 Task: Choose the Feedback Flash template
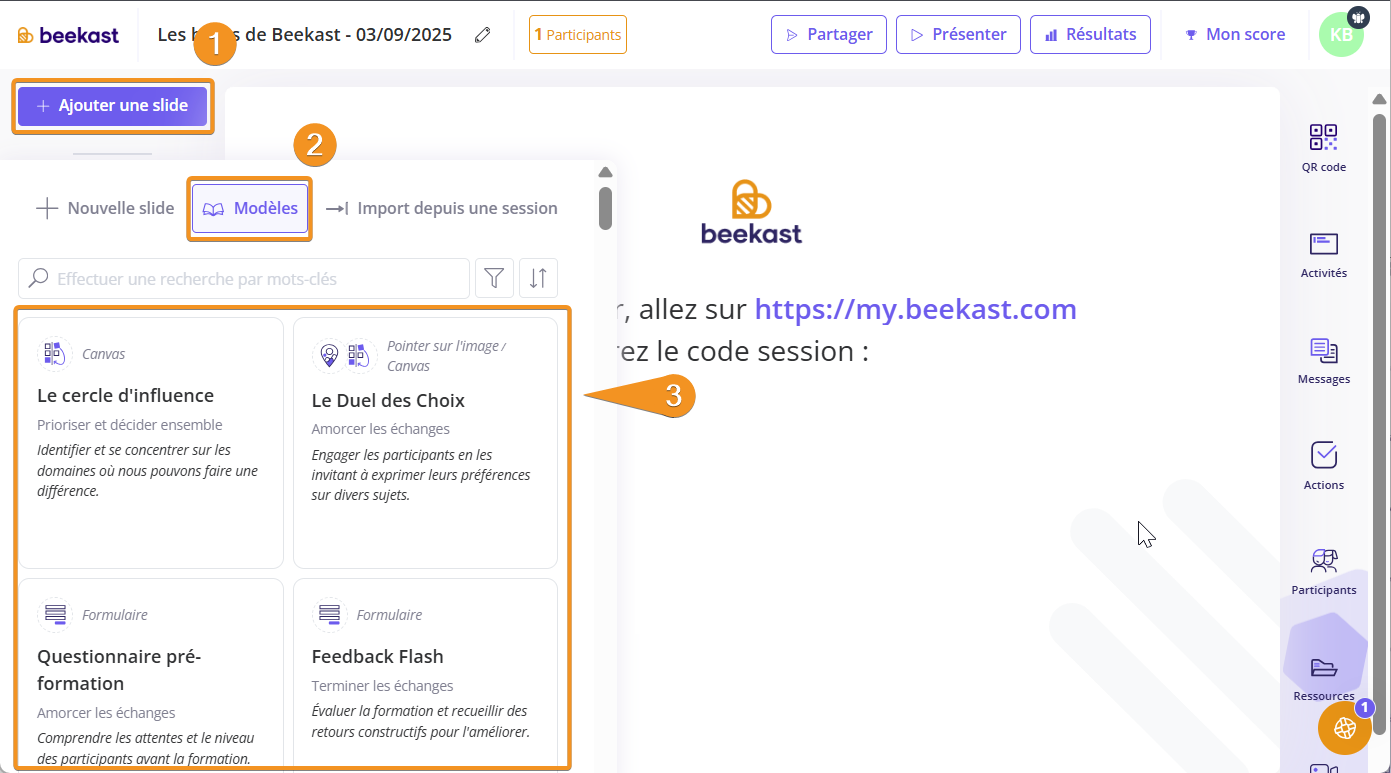point(425,672)
